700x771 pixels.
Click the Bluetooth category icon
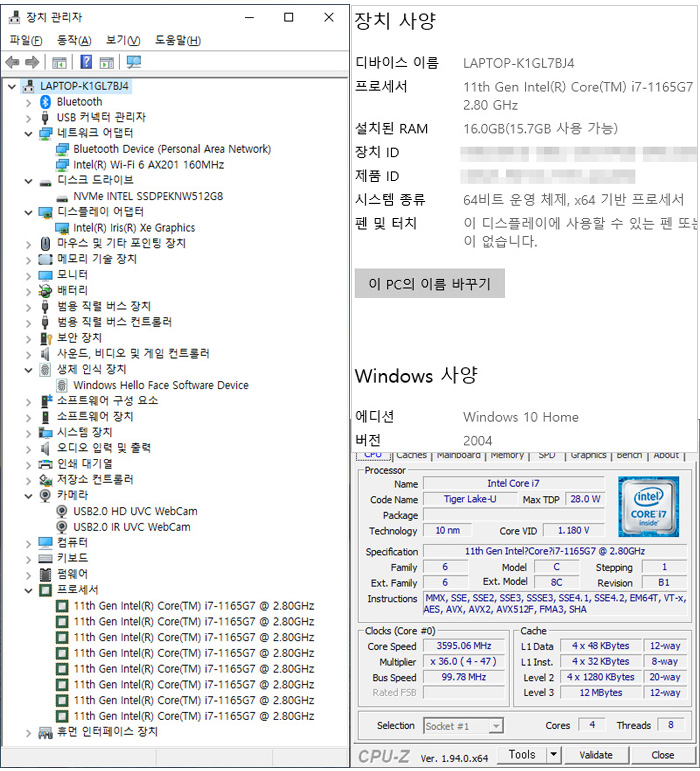45,102
